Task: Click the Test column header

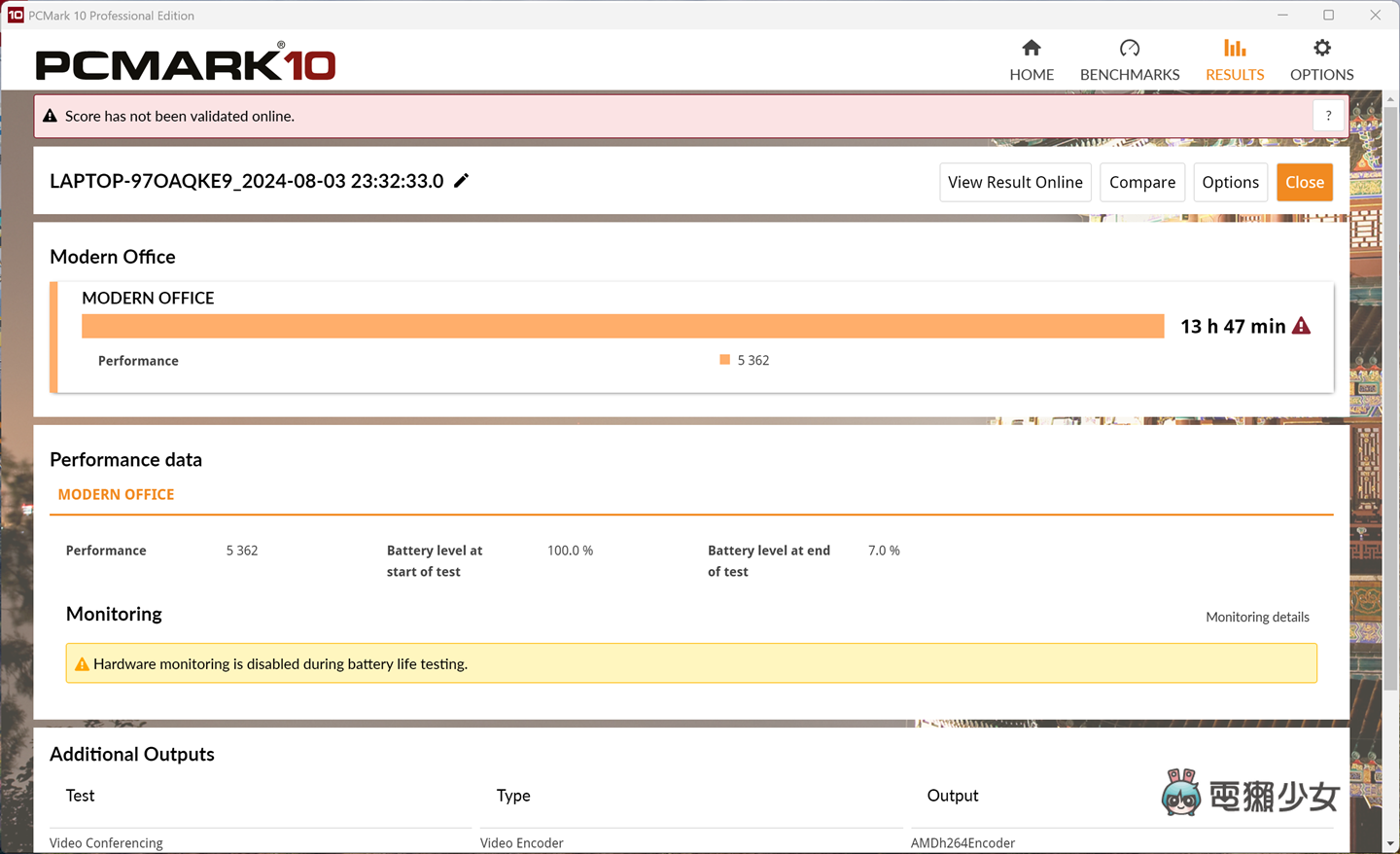Action: coord(80,796)
